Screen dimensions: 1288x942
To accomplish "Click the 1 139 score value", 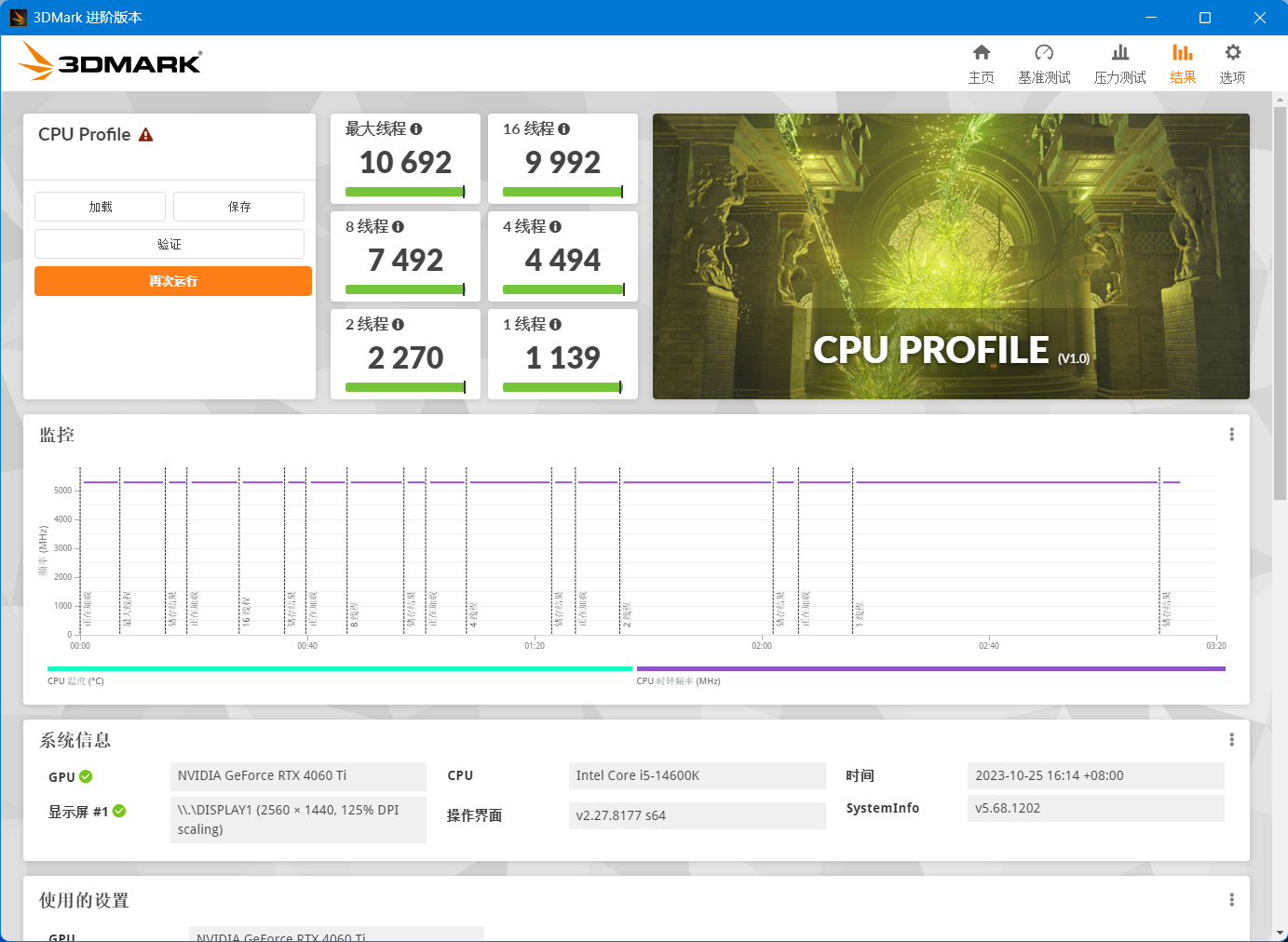I will point(563,358).
